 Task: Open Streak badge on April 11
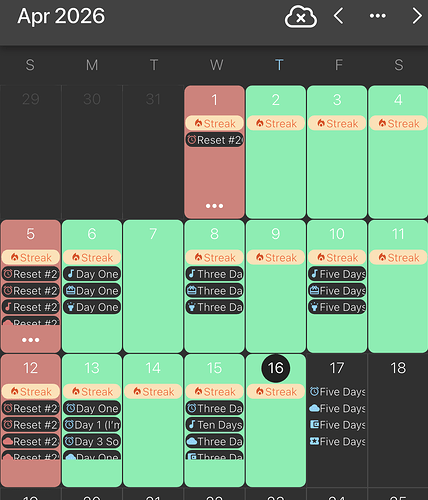[398, 257]
